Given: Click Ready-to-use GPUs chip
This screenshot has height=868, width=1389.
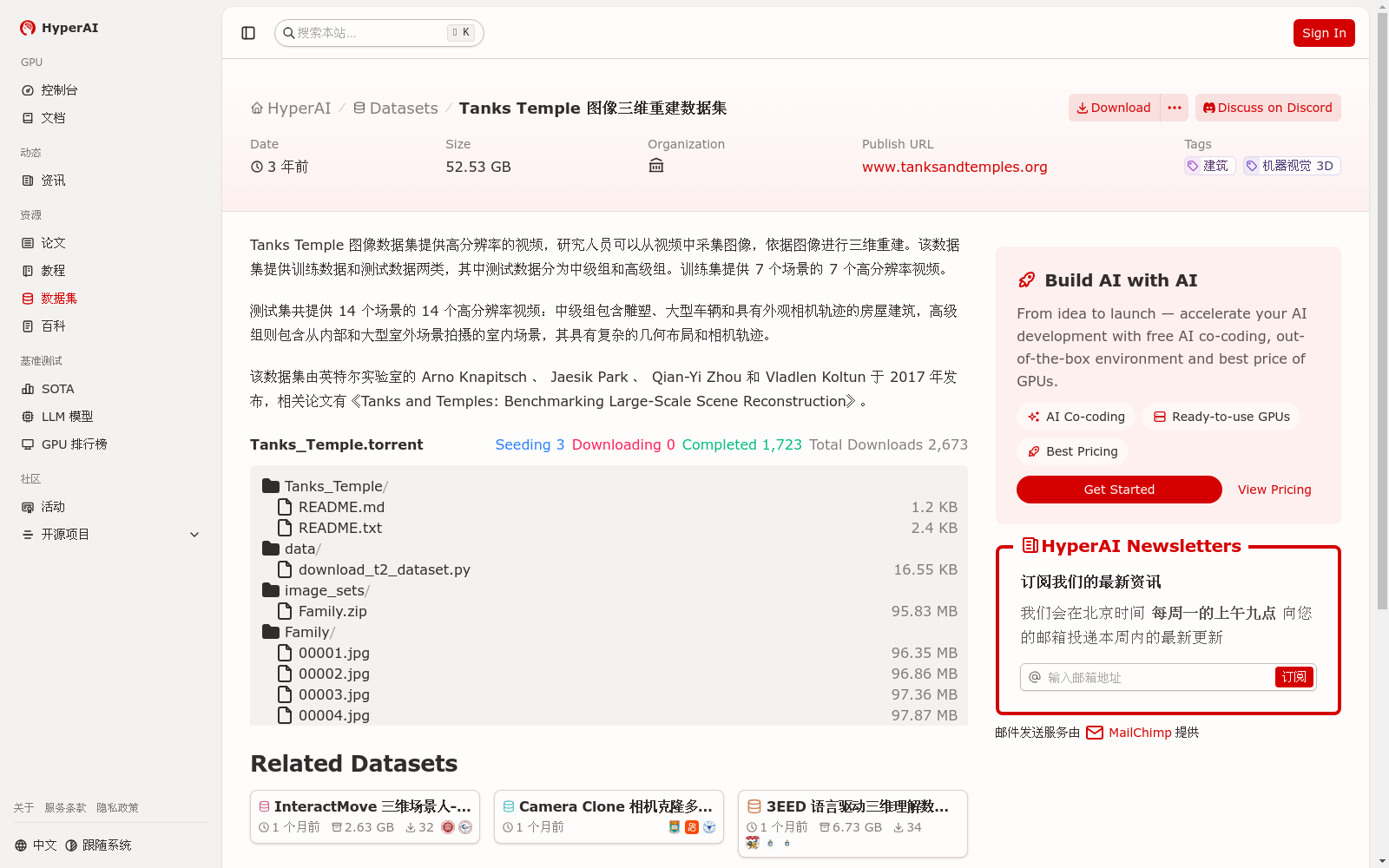Looking at the screenshot, I should point(1221,417).
